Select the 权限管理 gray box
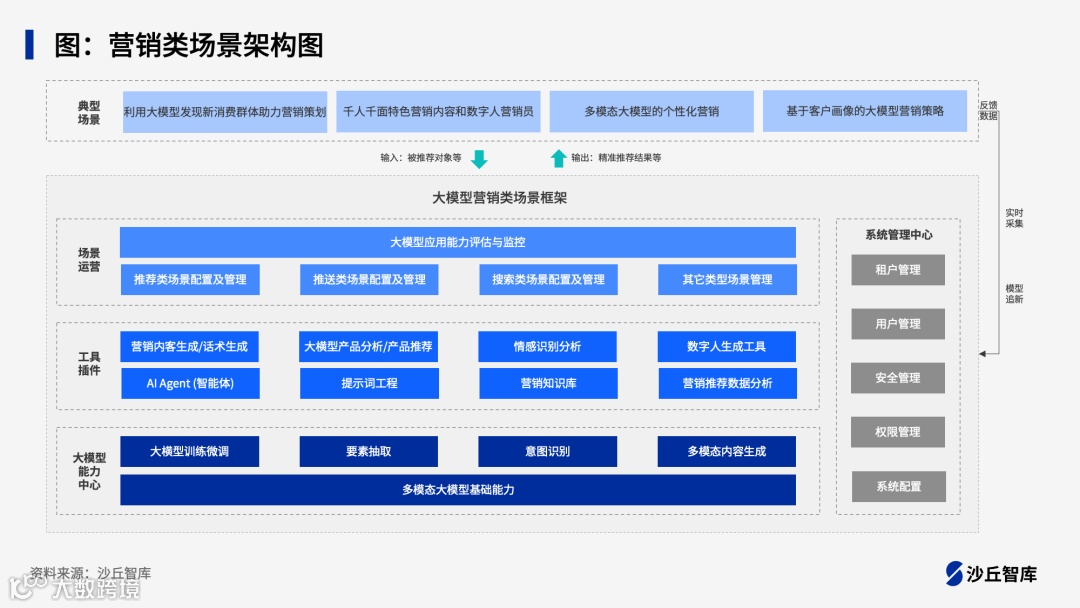 pyautogui.click(x=898, y=432)
